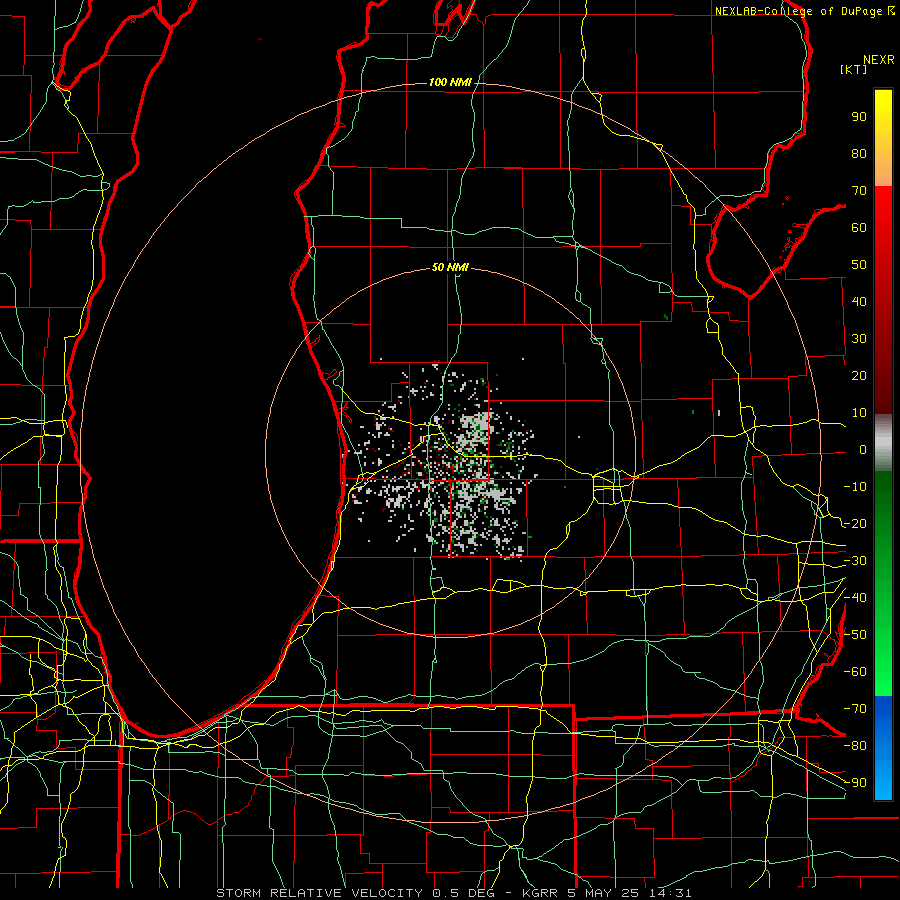The image size is (900, 900).
Task: Click the 10 value on velocity scale
Action: [x=859, y=413]
